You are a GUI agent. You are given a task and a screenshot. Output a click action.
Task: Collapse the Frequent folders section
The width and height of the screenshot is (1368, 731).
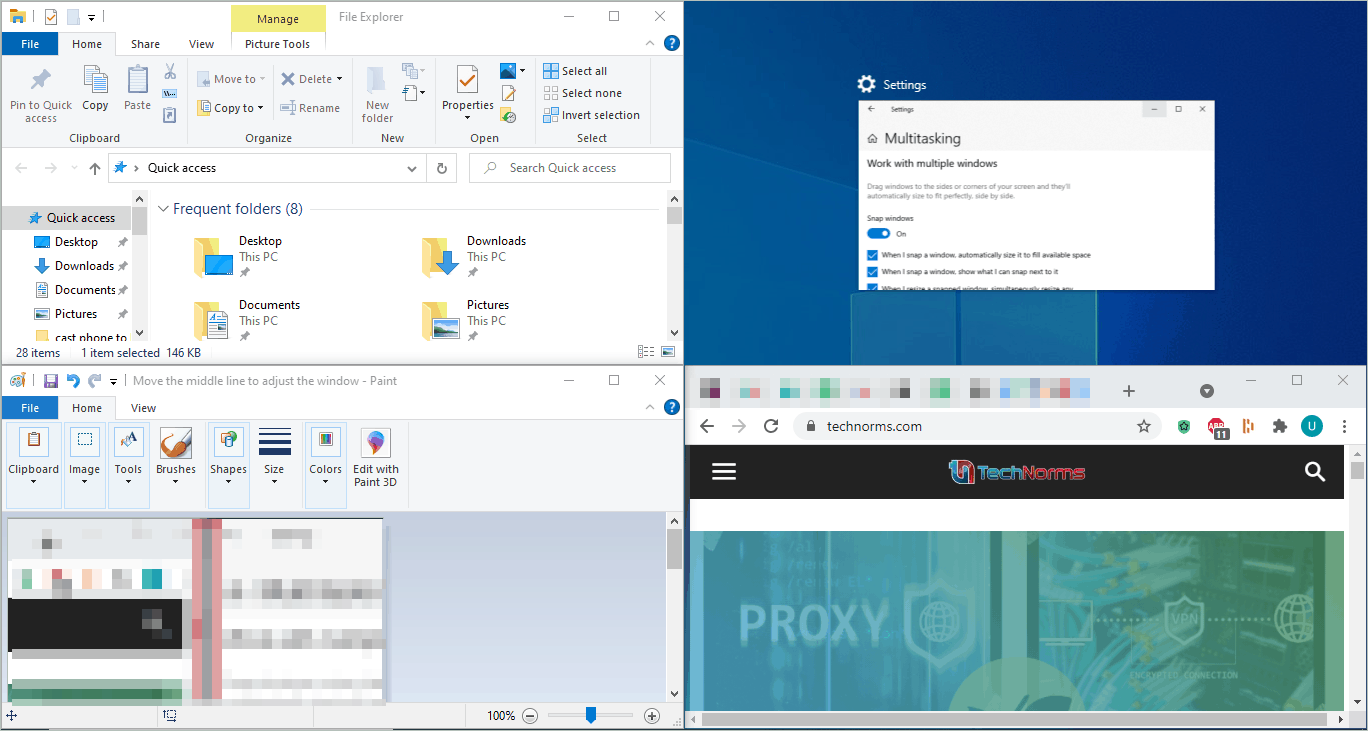(163, 209)
